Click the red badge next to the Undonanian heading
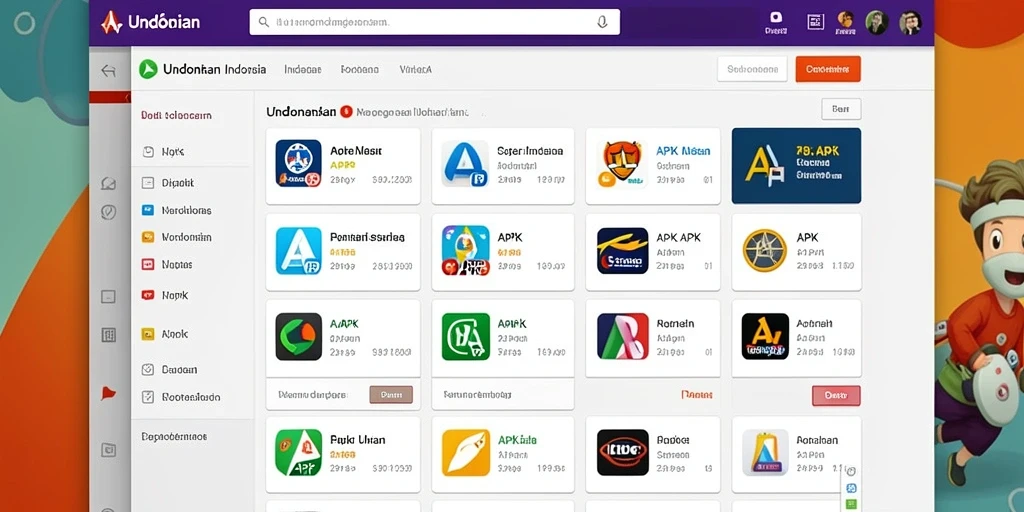Screen dimensions: 1024x512 coord(346,112)
